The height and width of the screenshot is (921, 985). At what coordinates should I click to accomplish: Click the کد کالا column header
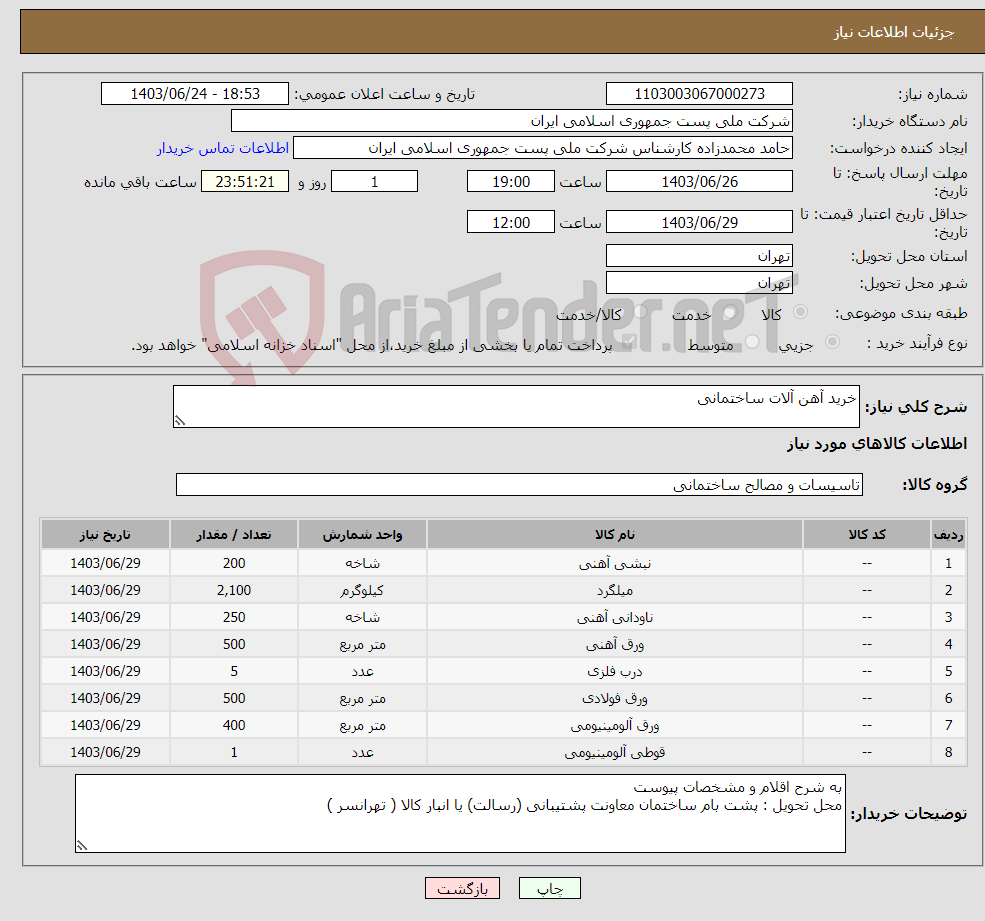(867, 535)
